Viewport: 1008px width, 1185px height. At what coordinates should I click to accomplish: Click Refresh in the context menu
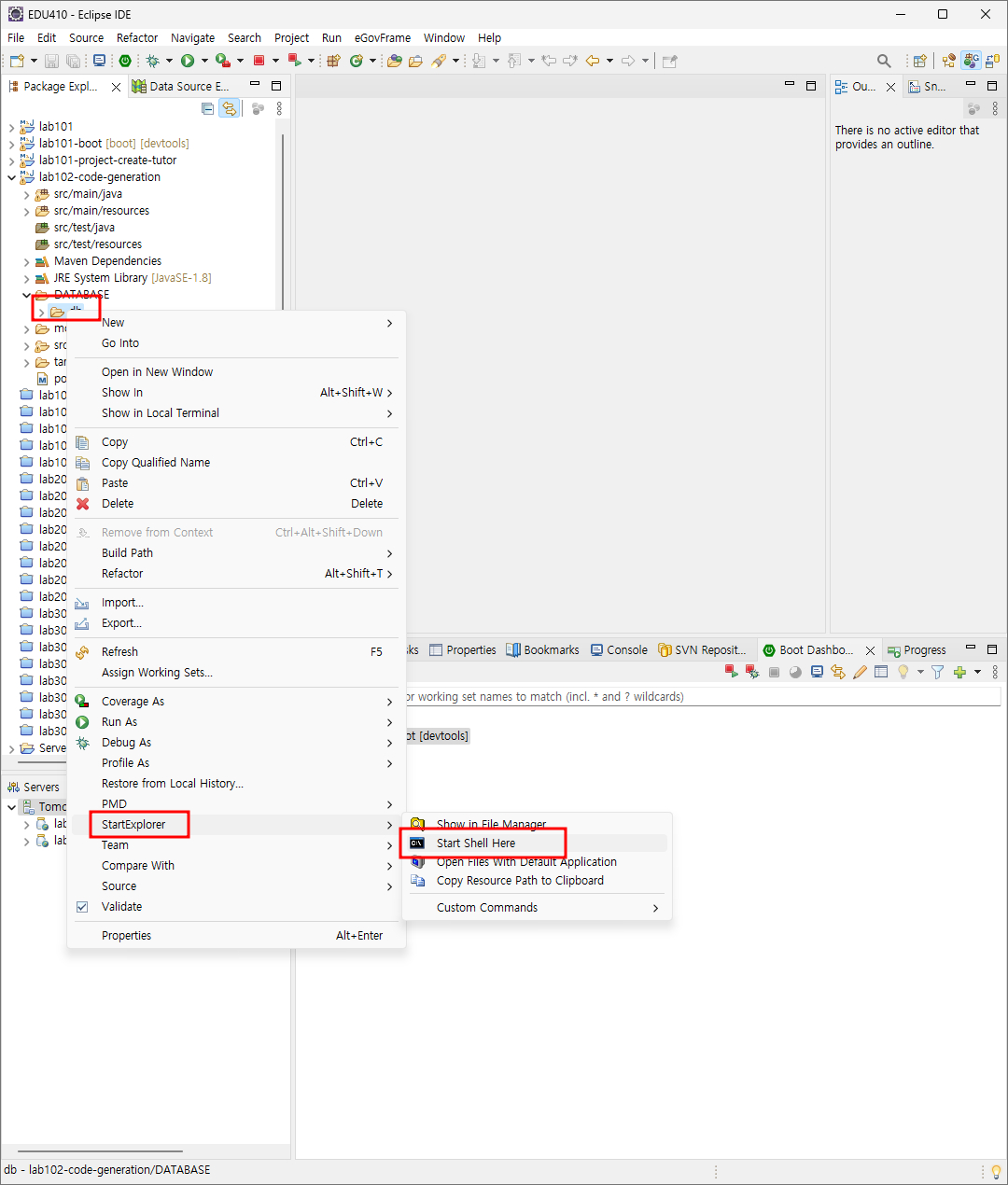pyautogui.click(x=236, y=652)
